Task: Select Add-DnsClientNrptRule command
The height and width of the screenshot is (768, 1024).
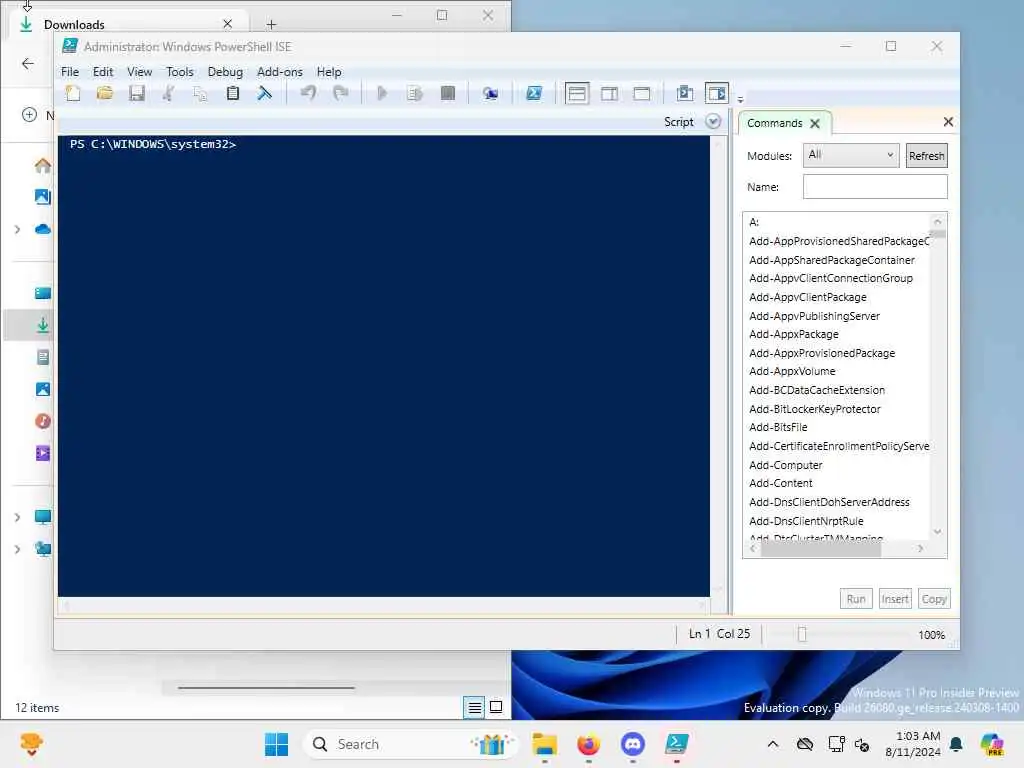Action: 806,521
